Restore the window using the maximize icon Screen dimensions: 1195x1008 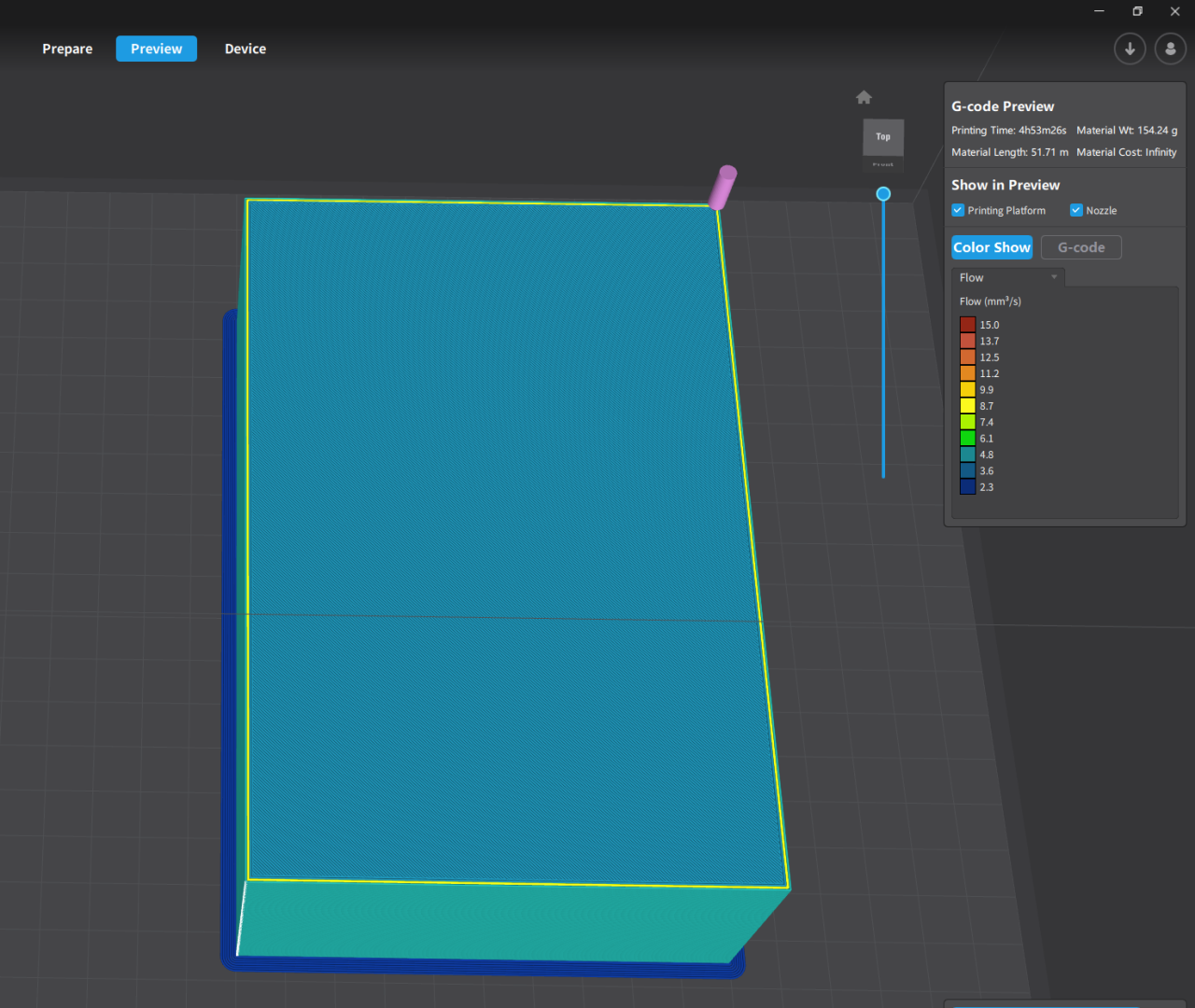point(1137,11)
